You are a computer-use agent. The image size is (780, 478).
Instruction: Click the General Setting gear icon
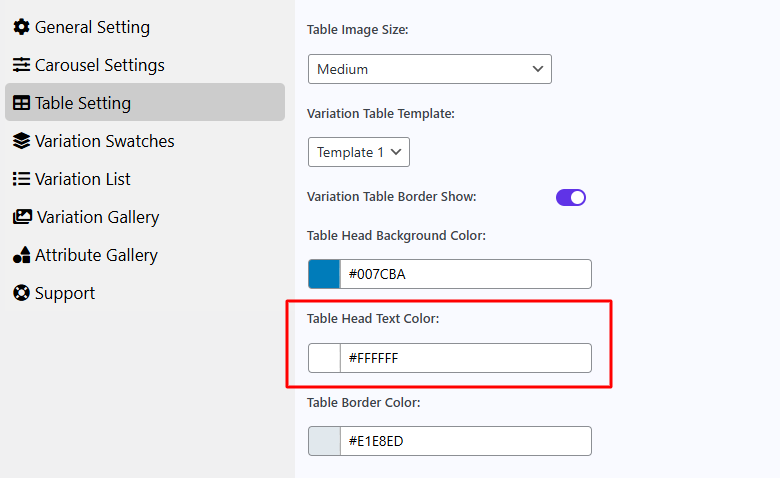pos(21,27)
